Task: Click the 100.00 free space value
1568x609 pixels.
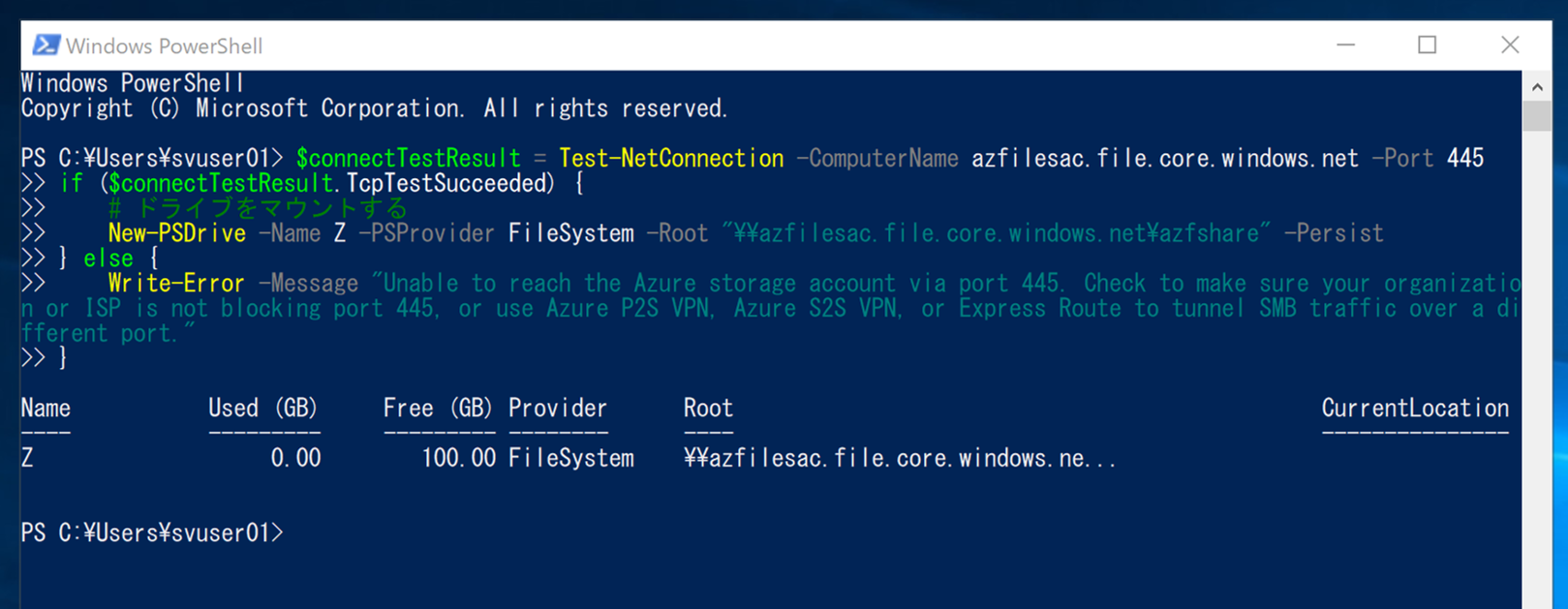Action: [x=458, y=458]
